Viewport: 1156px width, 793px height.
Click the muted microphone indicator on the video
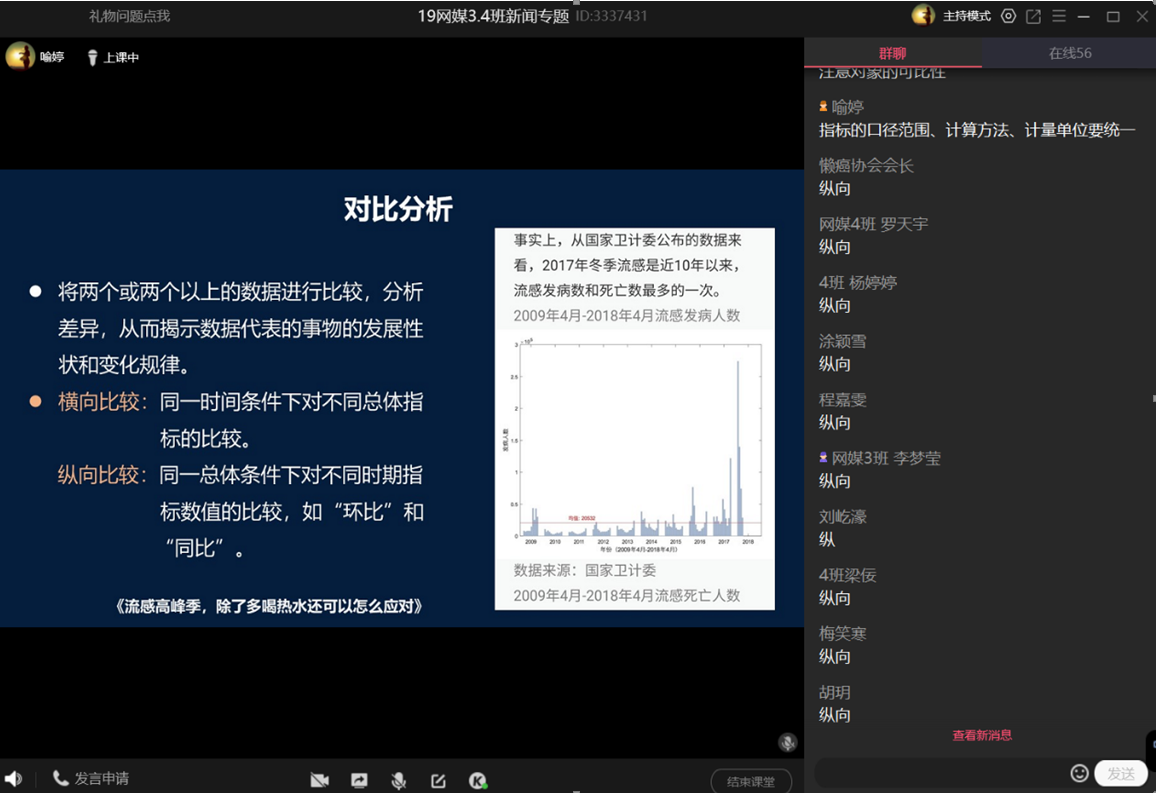pyautogui.click(x=788, y=742)
